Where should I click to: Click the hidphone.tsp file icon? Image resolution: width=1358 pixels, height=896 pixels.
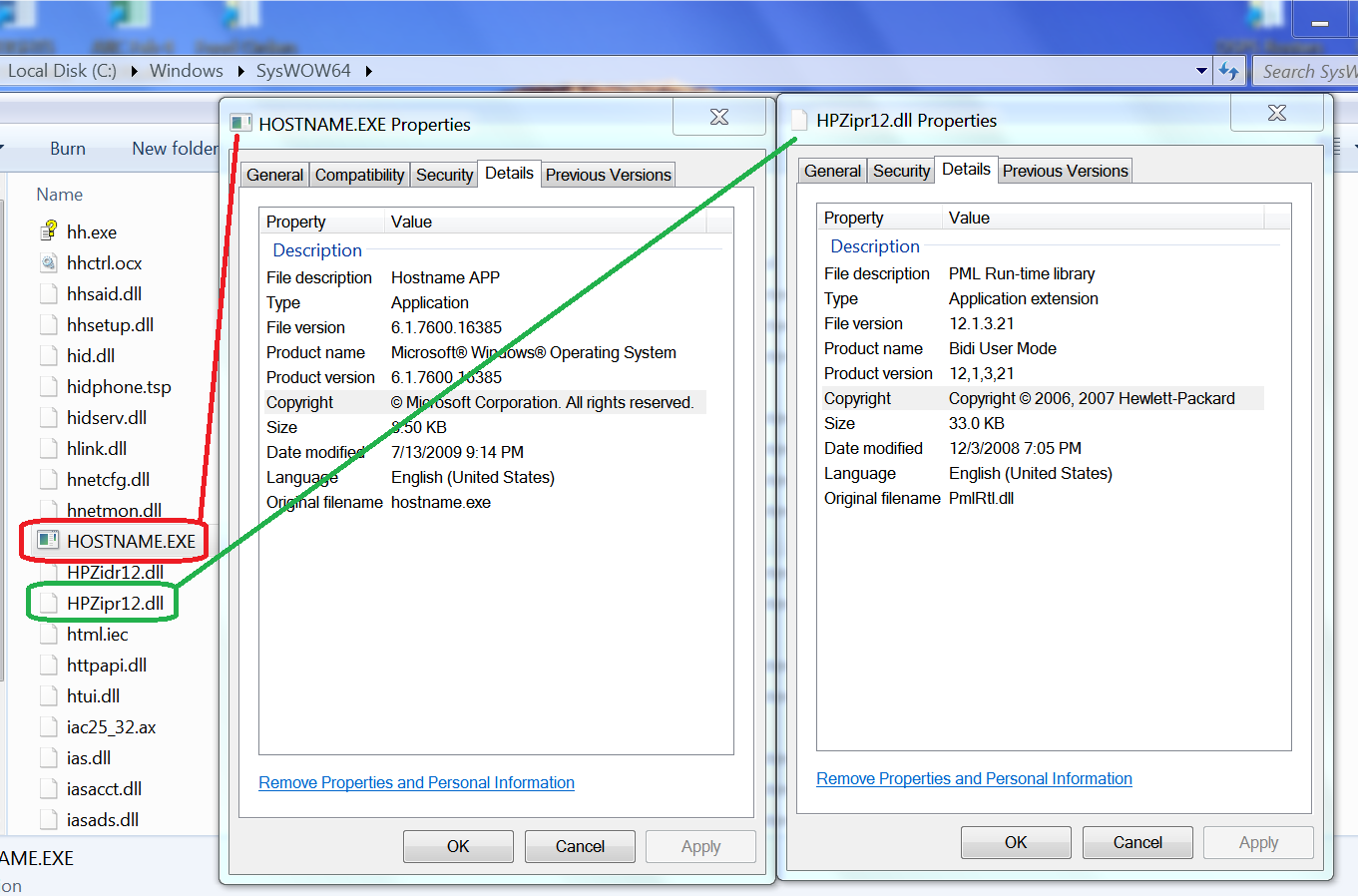49,386
